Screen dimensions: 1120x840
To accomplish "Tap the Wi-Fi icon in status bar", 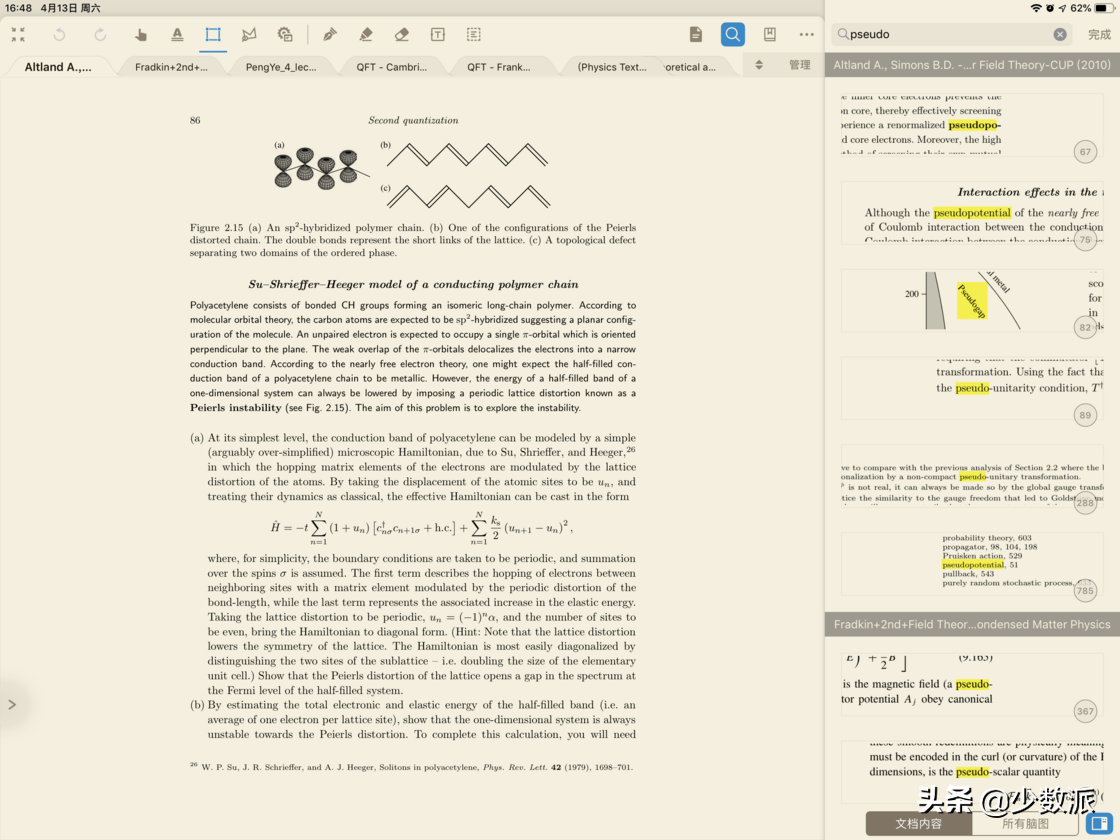I will (x=1036, y=8).
